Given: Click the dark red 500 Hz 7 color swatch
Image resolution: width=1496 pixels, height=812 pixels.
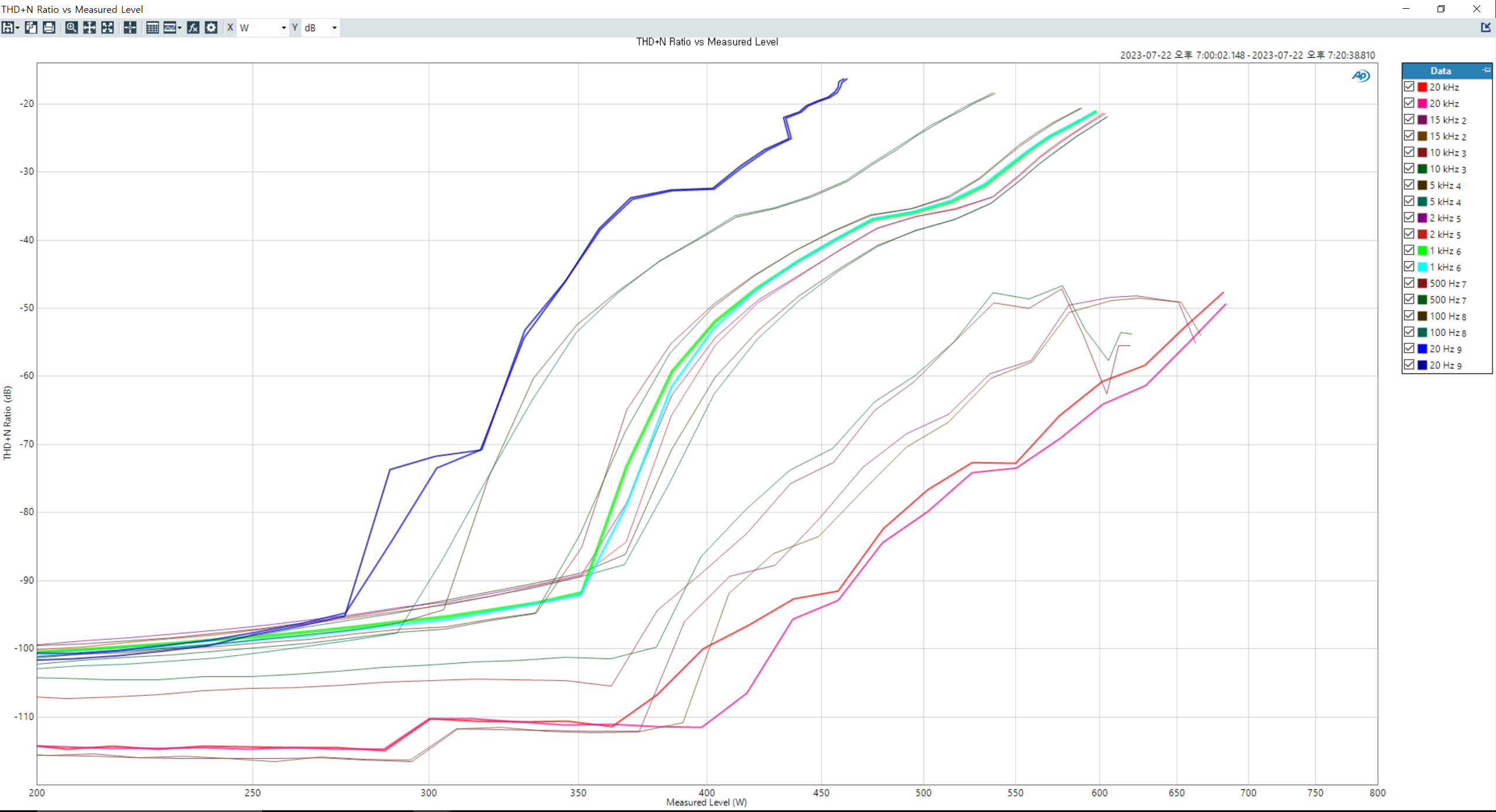Looking at the screenshot, I should (x=1423, y=283).
